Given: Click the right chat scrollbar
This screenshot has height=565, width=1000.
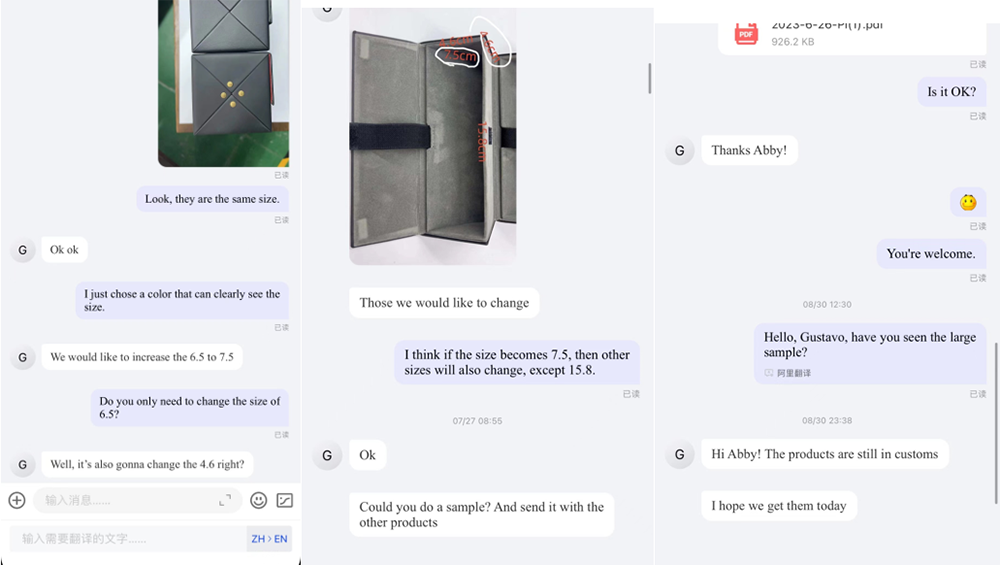Looking at the screenshot, I should pos(996,423).
